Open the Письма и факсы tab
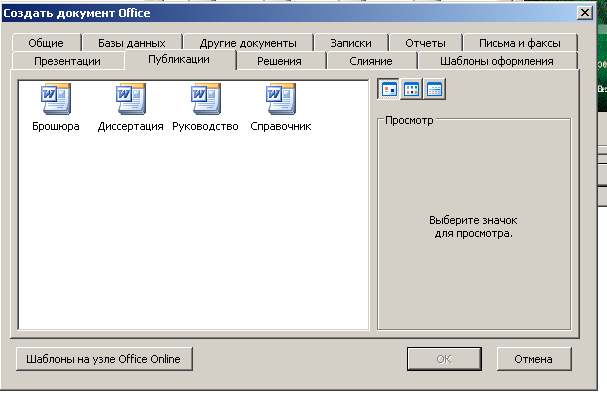The image size is (607, 394). tap(520, 43)
